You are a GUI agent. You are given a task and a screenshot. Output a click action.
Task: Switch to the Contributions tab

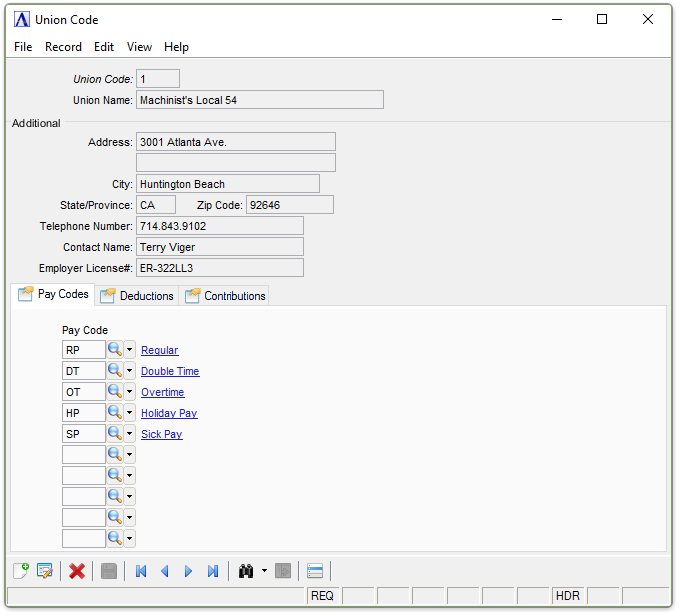click(225, 296)
